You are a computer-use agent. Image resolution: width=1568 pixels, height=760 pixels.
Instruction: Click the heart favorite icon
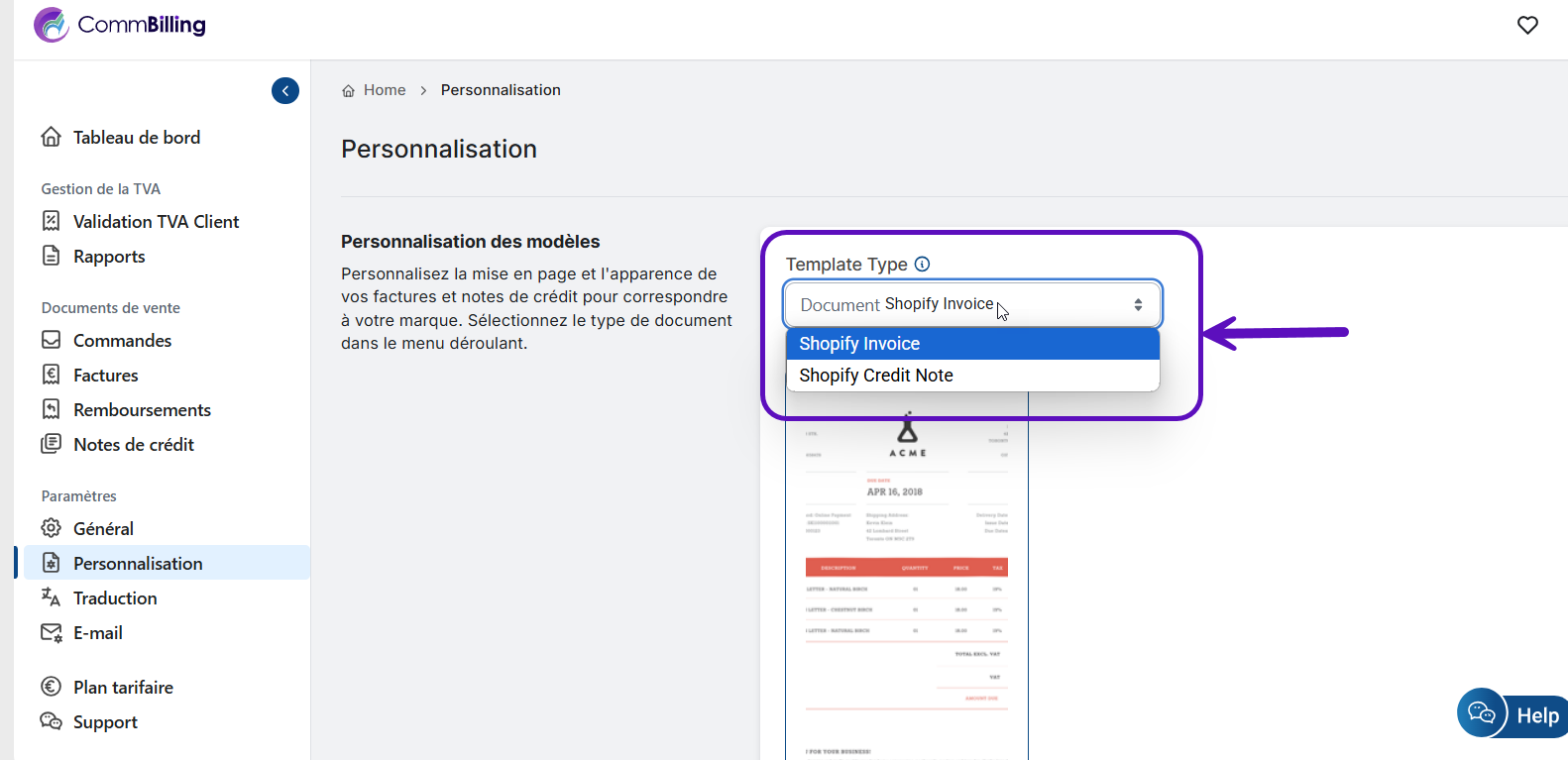(x=1527, y=25)
